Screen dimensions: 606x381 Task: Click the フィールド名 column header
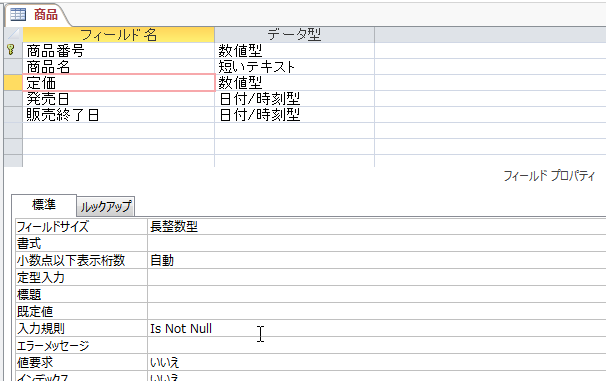[x=118, y=35]
